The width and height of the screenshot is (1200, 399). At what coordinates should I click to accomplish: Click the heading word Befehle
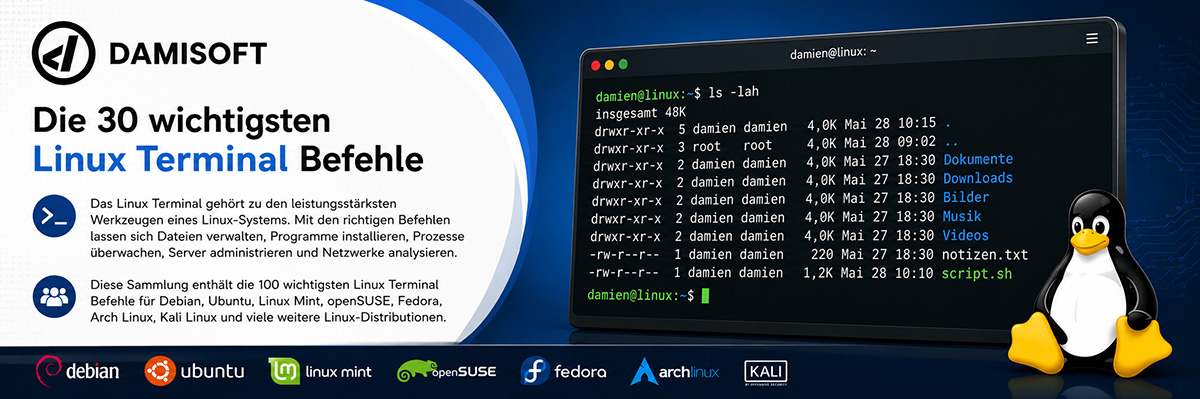362,160
